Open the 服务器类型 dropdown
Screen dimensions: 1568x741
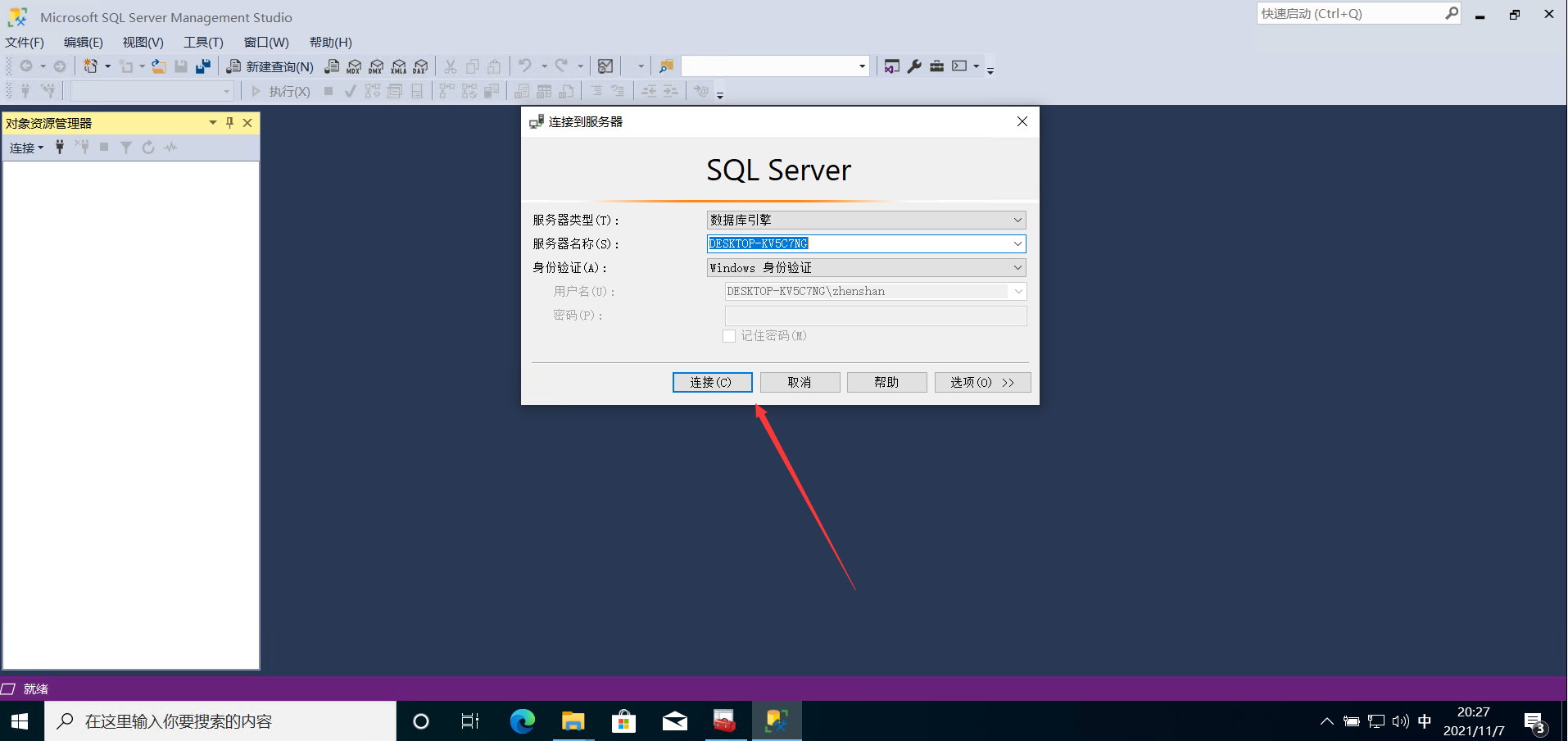[x=866, y=220]
